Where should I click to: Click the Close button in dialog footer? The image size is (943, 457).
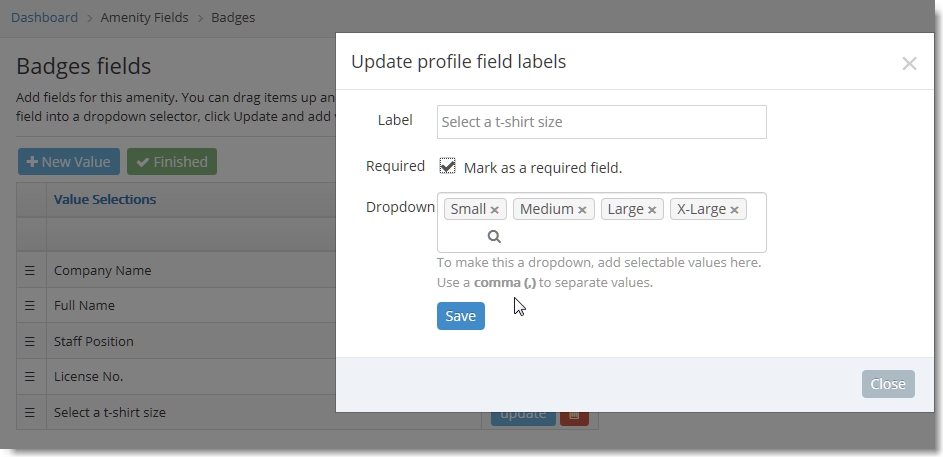point(888,384)
